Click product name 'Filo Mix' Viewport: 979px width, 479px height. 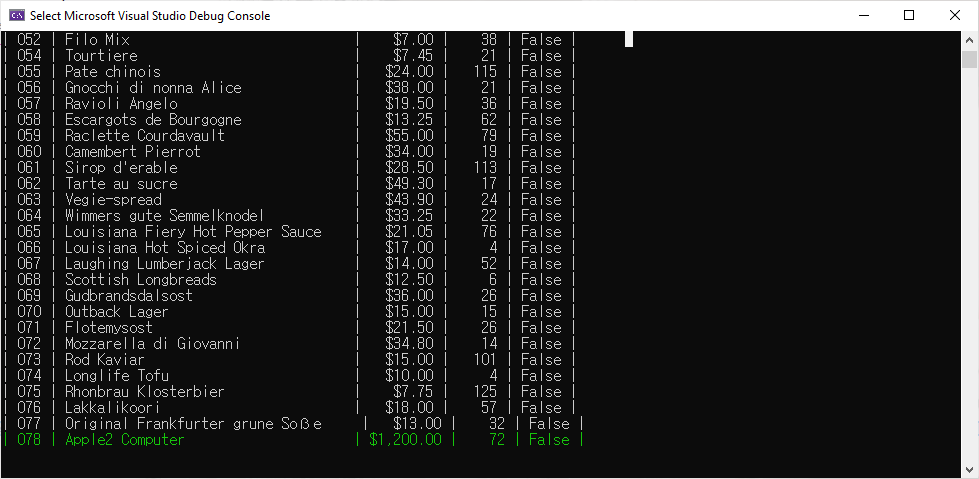[x=97, y=40]
